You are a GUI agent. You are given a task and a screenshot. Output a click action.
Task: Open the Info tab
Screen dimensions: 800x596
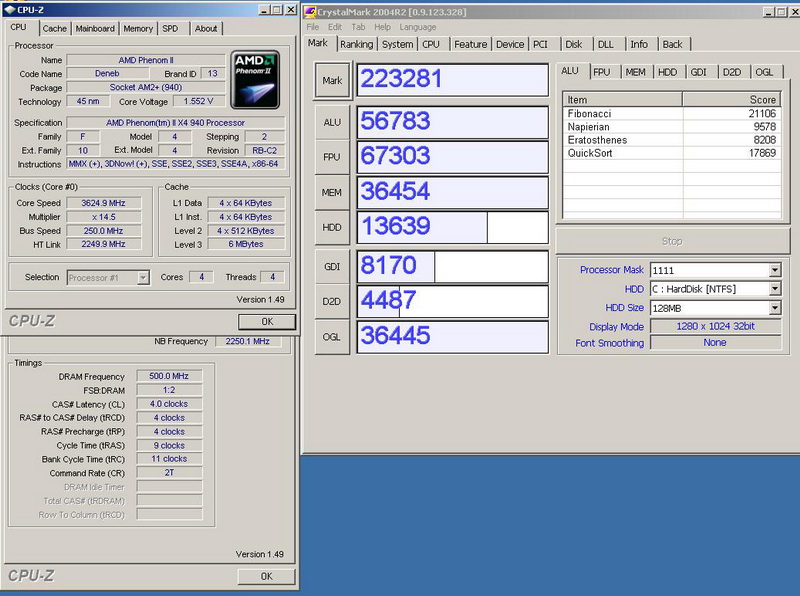coord(639,44)
